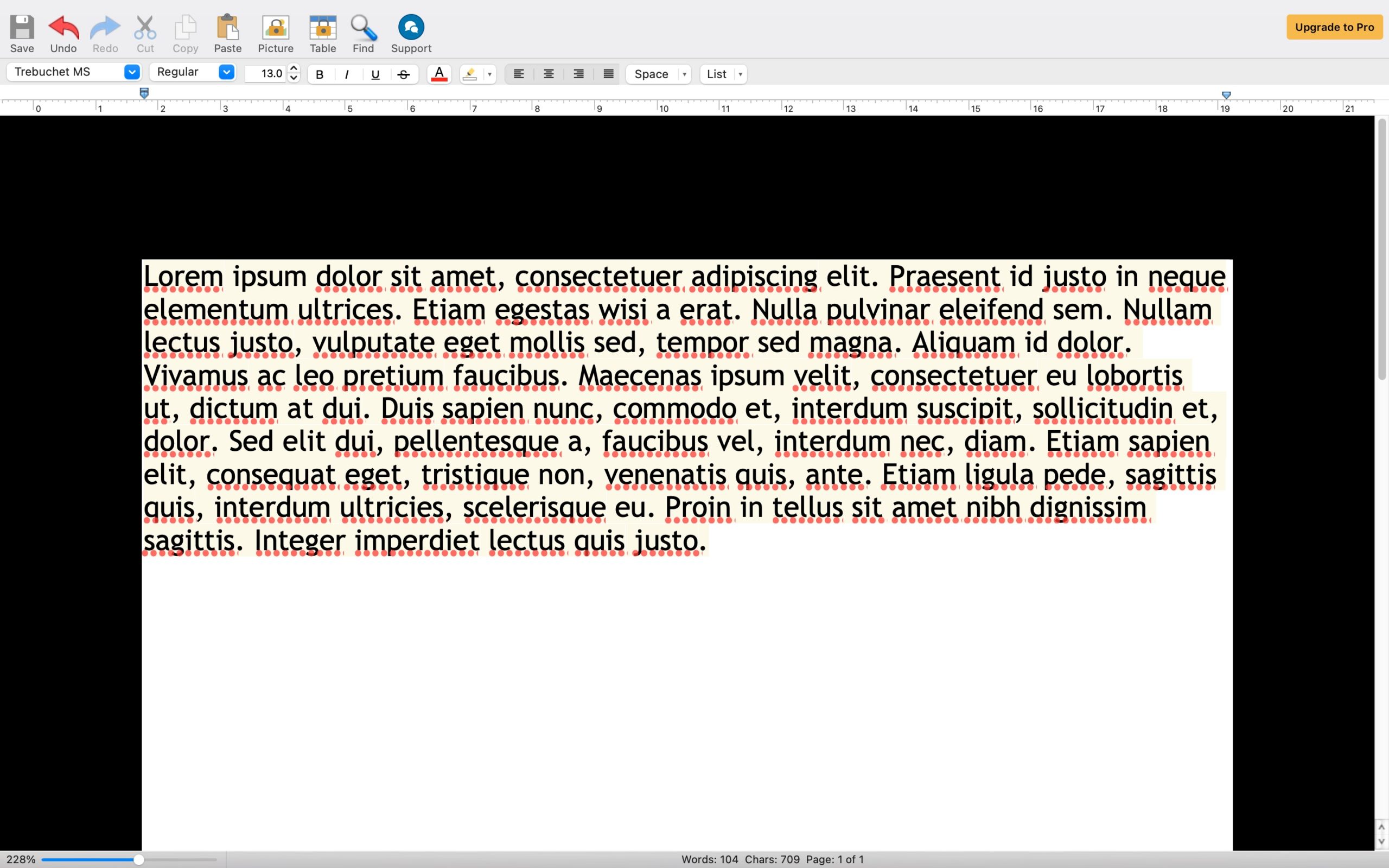Open the Trebuchet MS font dropdown

tap(131, 72)
